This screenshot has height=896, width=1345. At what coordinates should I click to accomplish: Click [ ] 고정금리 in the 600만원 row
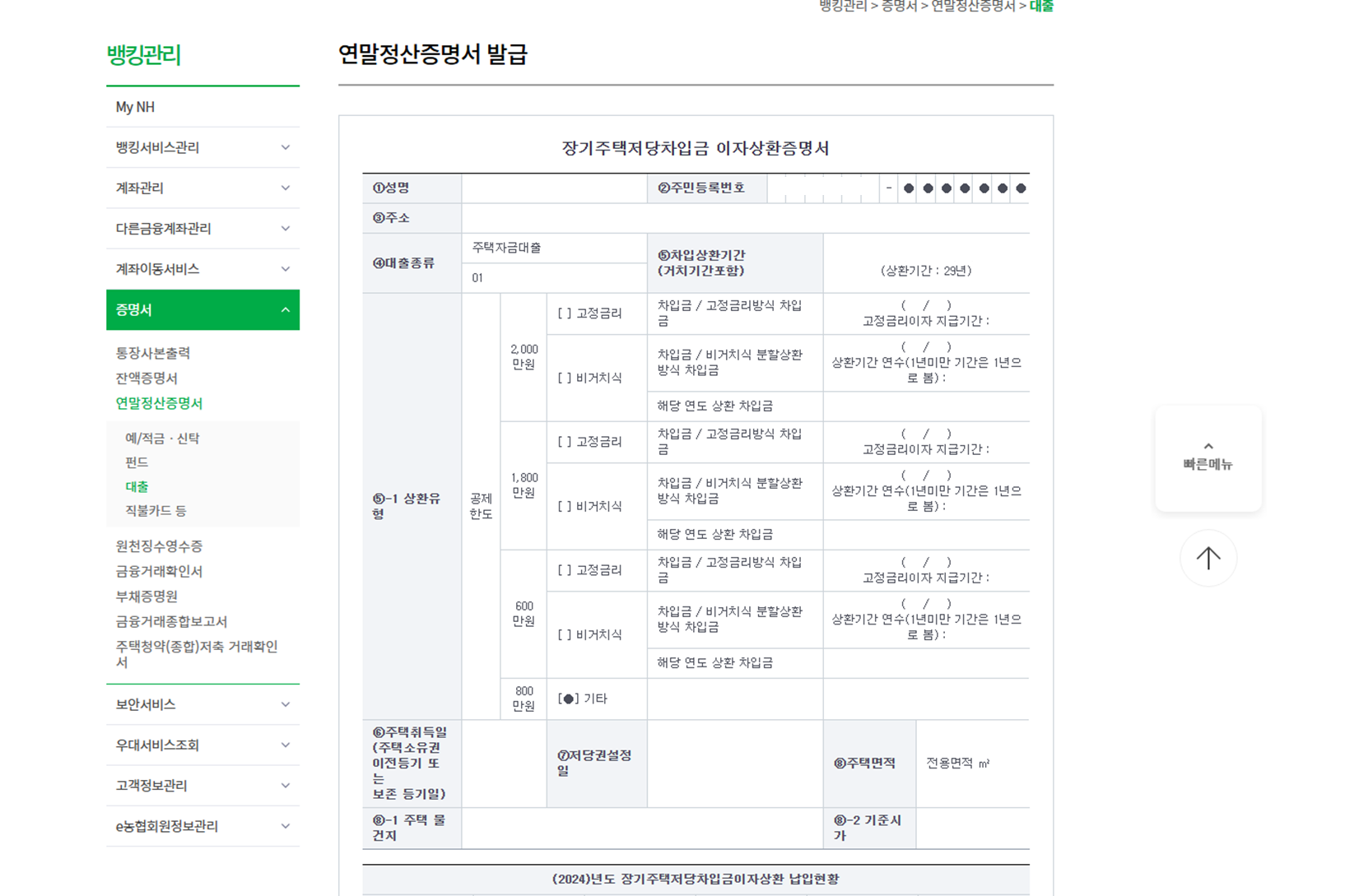pyautogui.click(x=589, y=570)
